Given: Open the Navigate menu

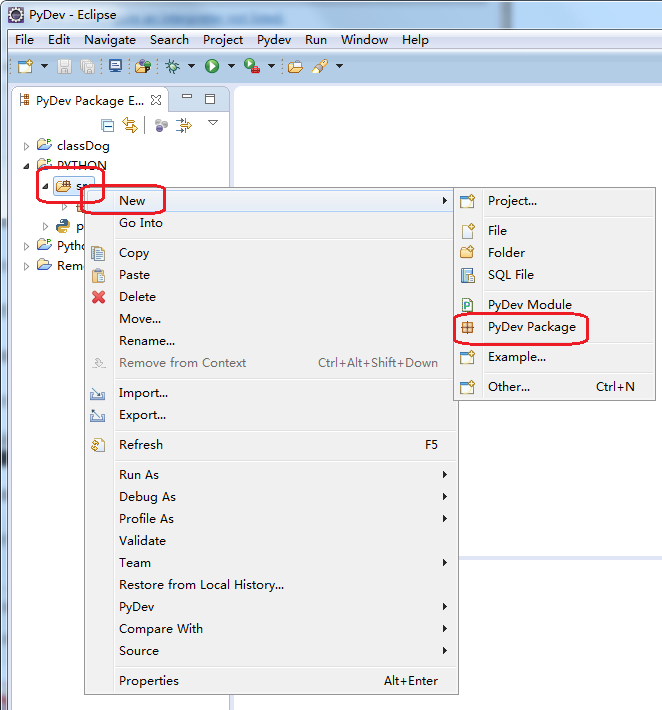Looking at the screenshot, I should [110, 40].
